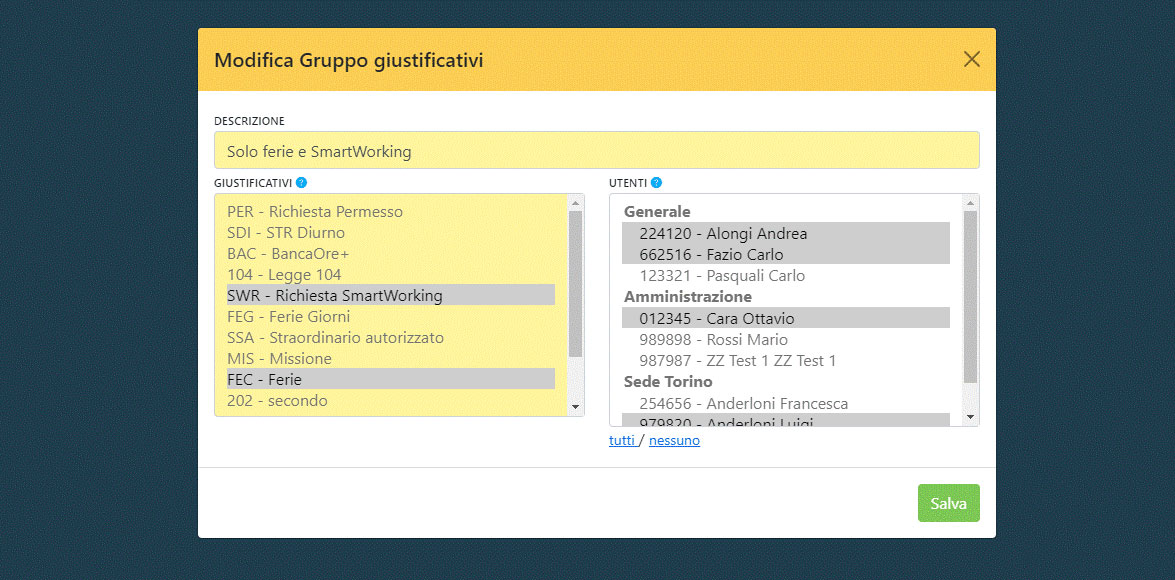Click Utenti list scroll down arrow
The width and height of the screenshot is (1175, 580).
tap(970, 416)
